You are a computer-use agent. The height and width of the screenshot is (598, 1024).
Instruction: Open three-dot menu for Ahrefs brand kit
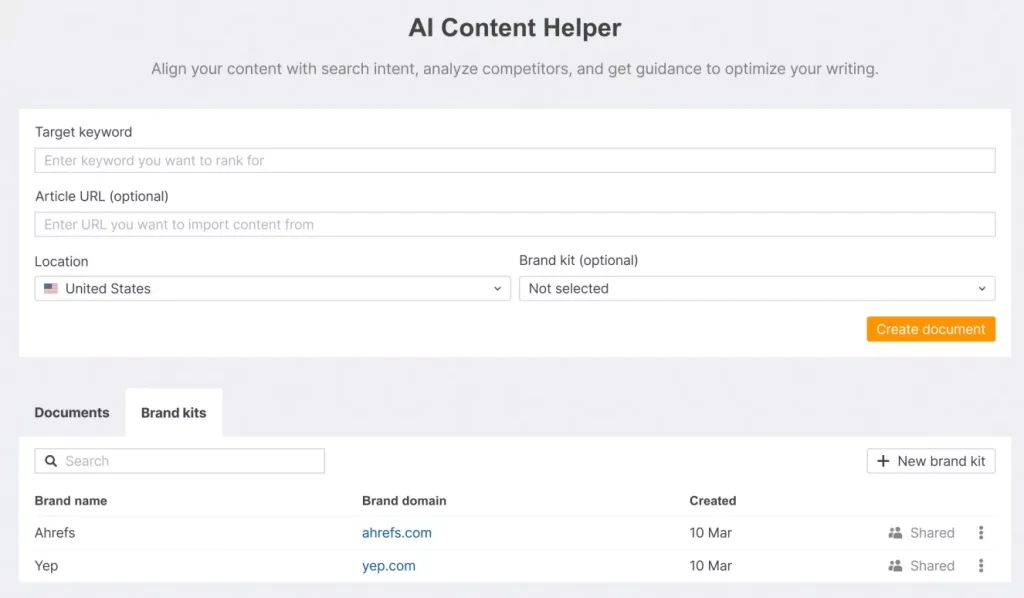click(x=981, y=533)
